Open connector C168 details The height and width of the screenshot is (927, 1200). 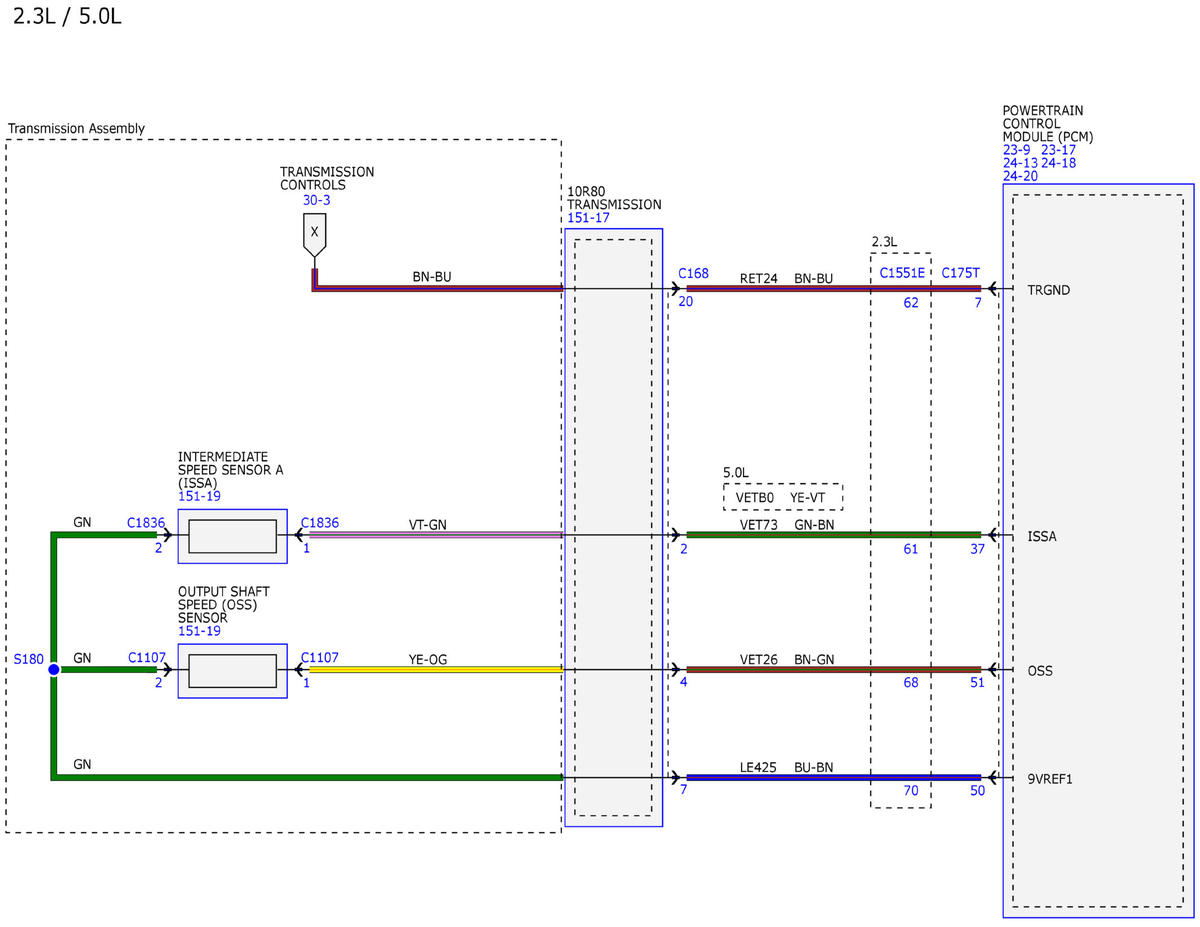[x=693, y=273]
